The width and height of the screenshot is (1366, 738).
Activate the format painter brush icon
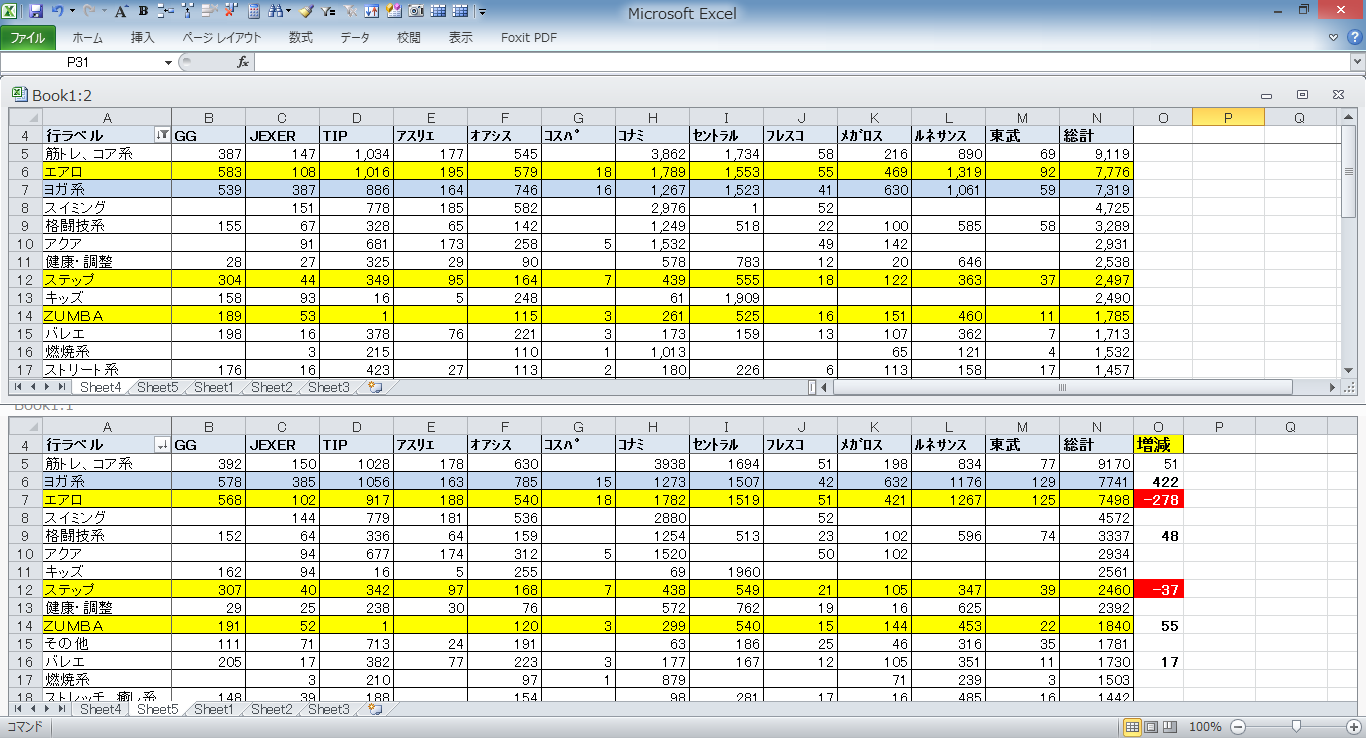pos(306,12)
